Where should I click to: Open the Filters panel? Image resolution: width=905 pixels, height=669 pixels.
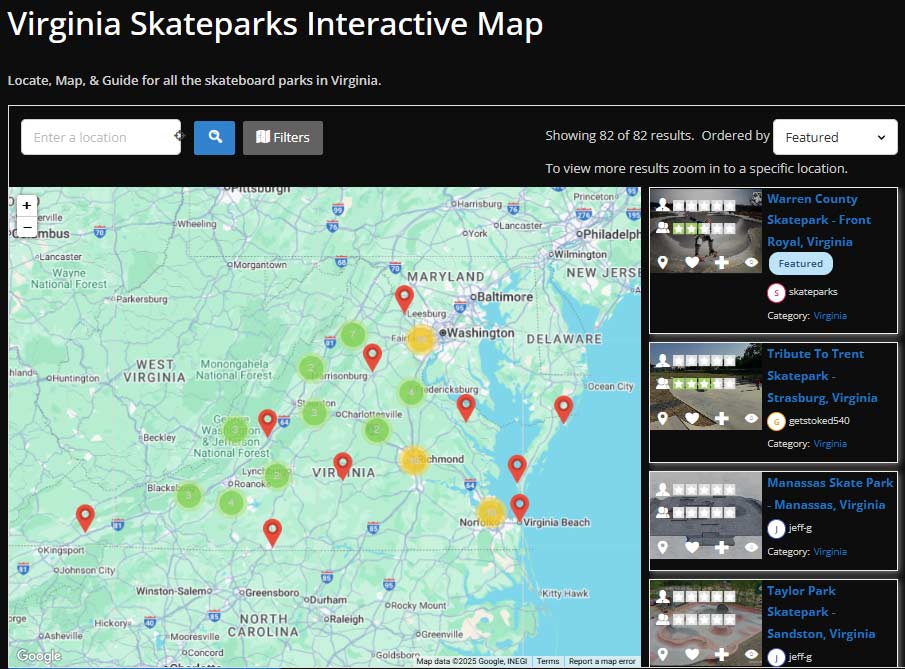pyautogui.click(x=282, y=137)
